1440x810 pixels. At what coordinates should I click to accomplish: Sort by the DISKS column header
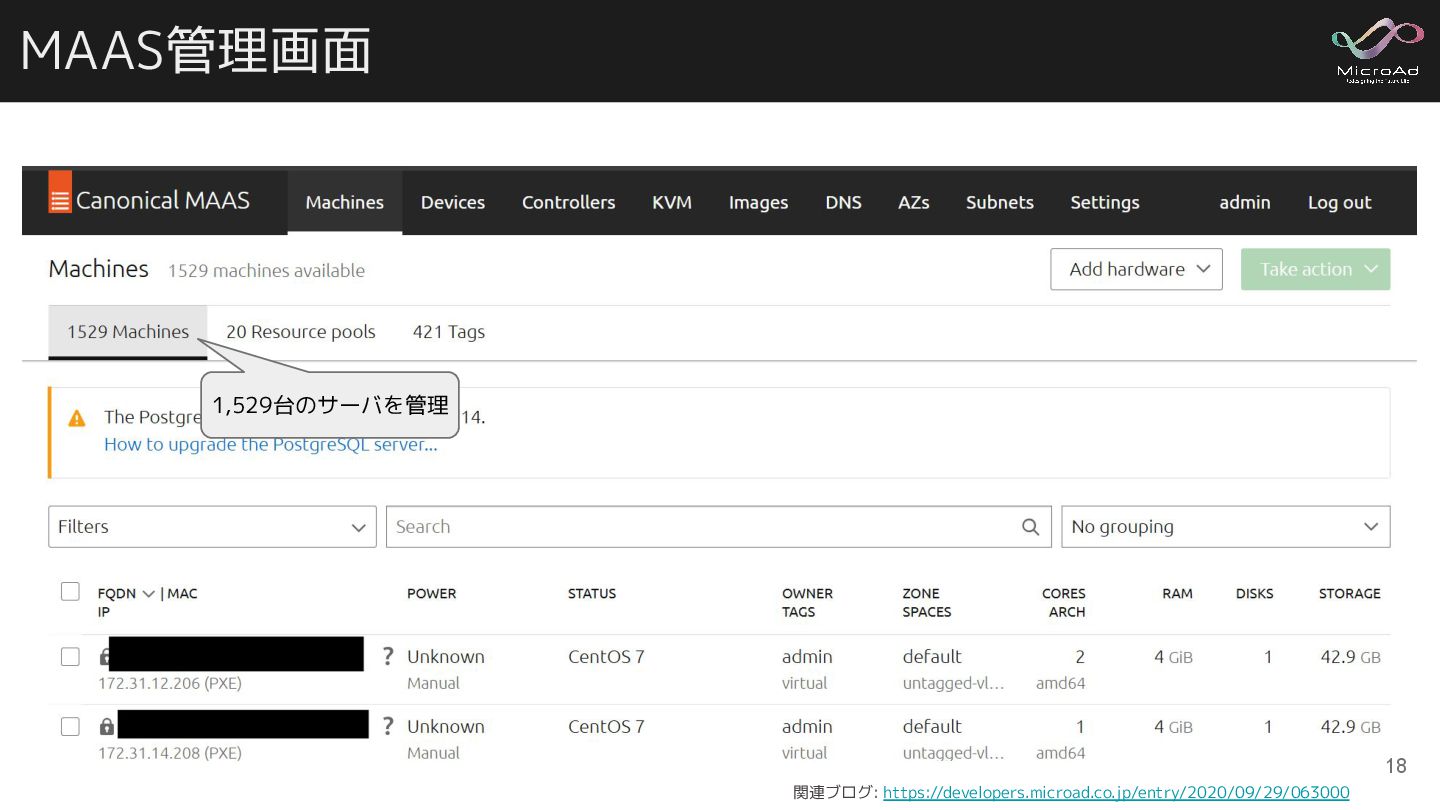click(1254, 593)
